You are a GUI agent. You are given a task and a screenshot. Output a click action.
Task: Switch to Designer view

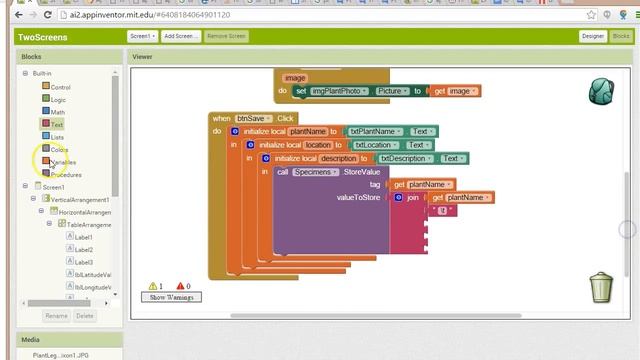[593, 36]
